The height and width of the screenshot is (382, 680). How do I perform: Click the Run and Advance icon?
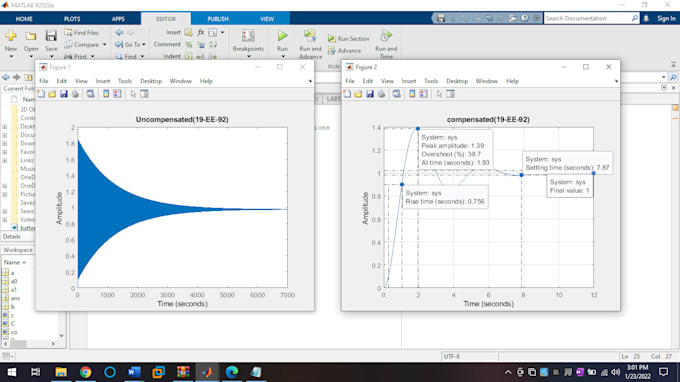tap(310, 36)
